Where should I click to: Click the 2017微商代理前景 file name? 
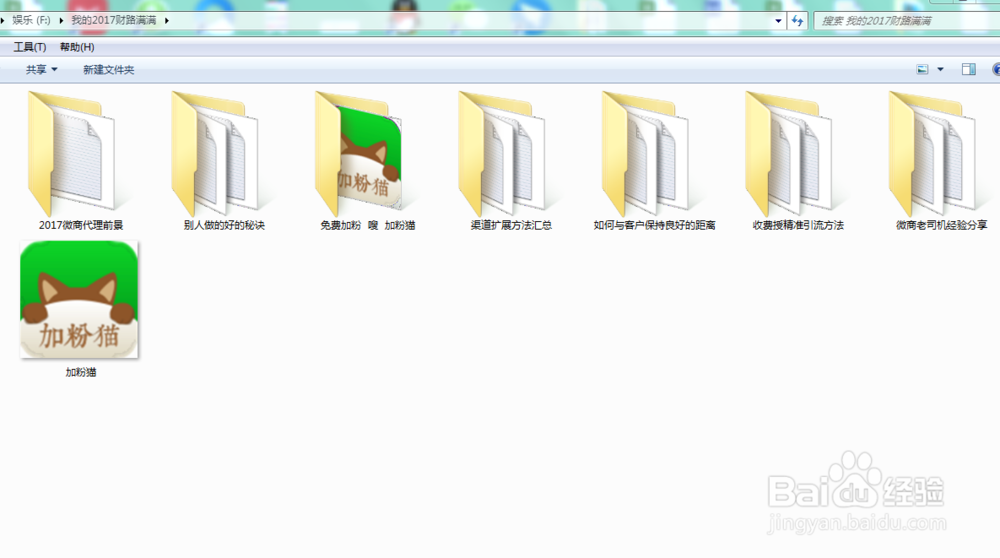click(81, 225)
